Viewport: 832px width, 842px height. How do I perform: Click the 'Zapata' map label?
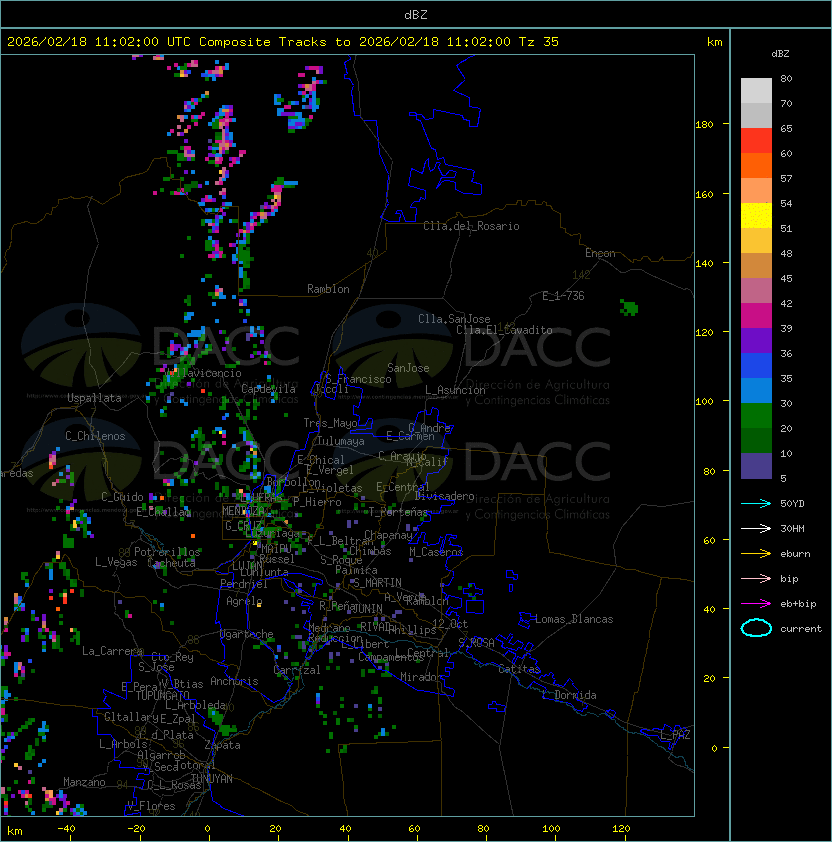point(222,745)
